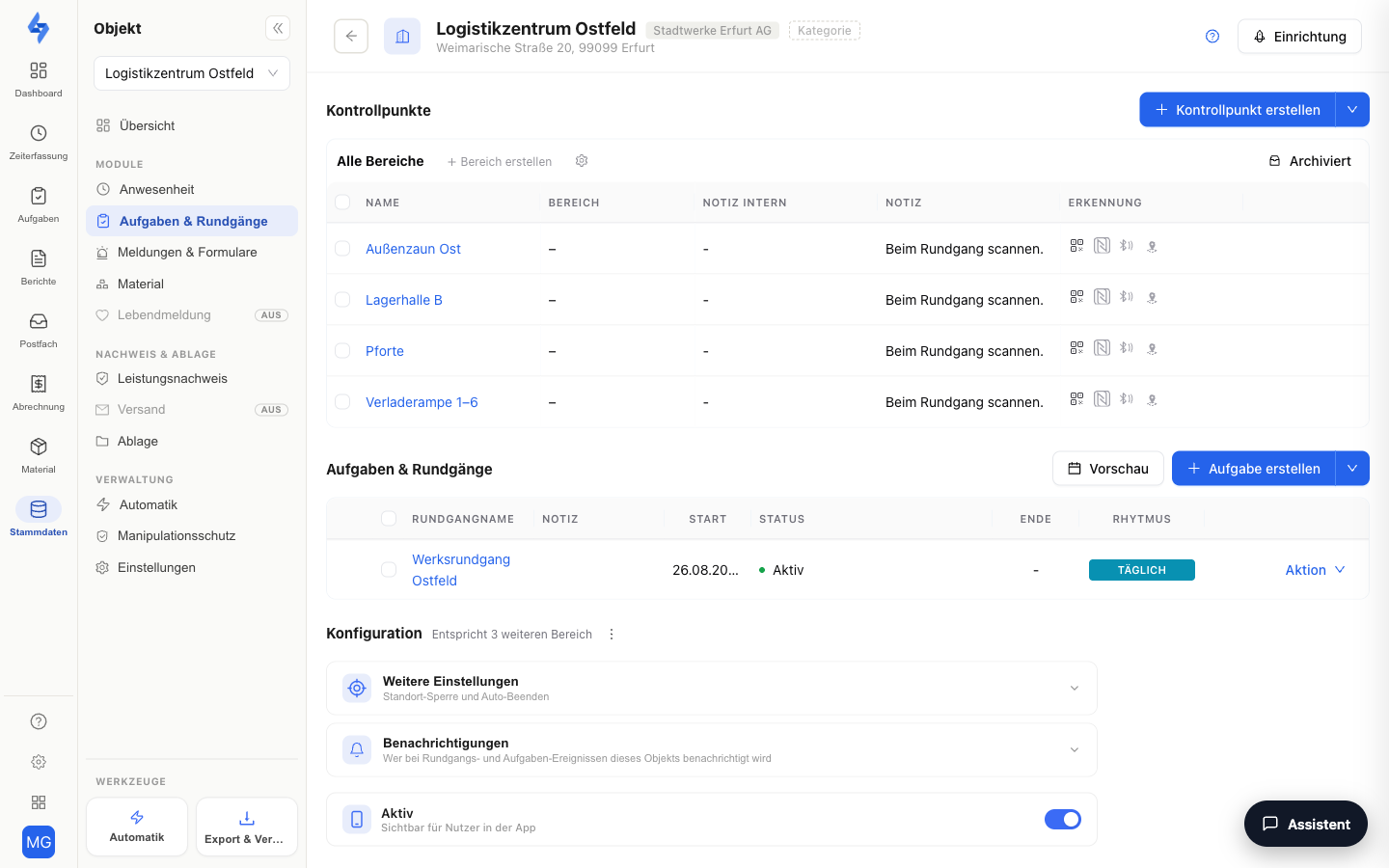Viewport: 1389px width, 868px height.
Task: Open Kontrollpunkt erstellen dropdown arrow
Action: 1352,110
